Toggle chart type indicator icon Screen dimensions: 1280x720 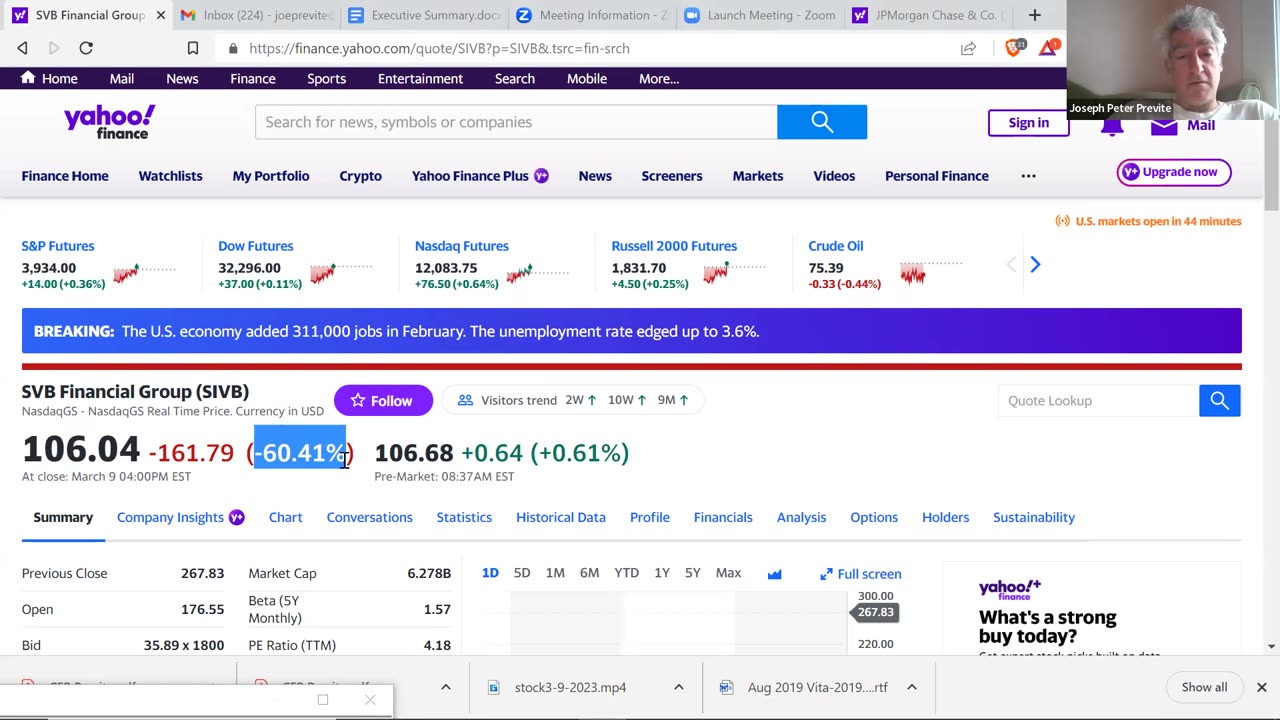[x=774, y=574]
